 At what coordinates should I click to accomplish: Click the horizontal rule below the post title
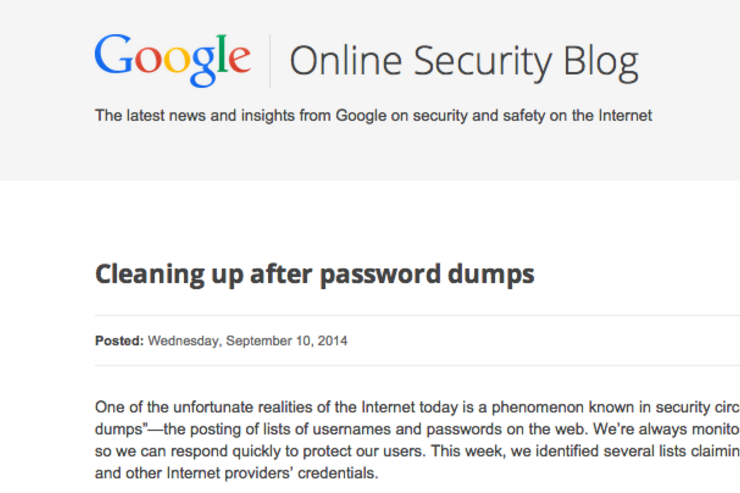pyautogui.click(x=417, y=315)
